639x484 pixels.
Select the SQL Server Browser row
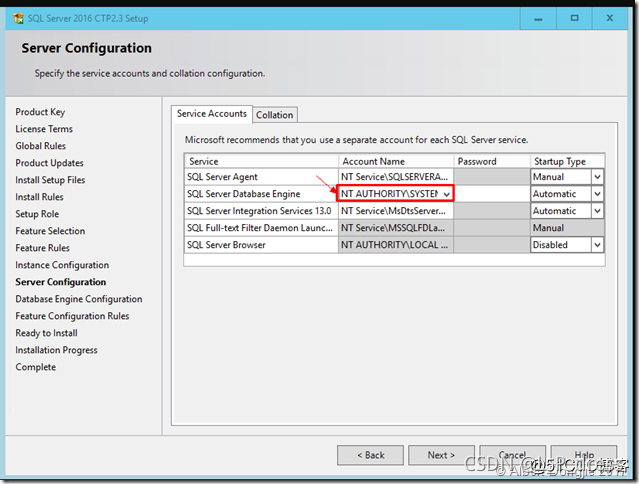point(261,245)
